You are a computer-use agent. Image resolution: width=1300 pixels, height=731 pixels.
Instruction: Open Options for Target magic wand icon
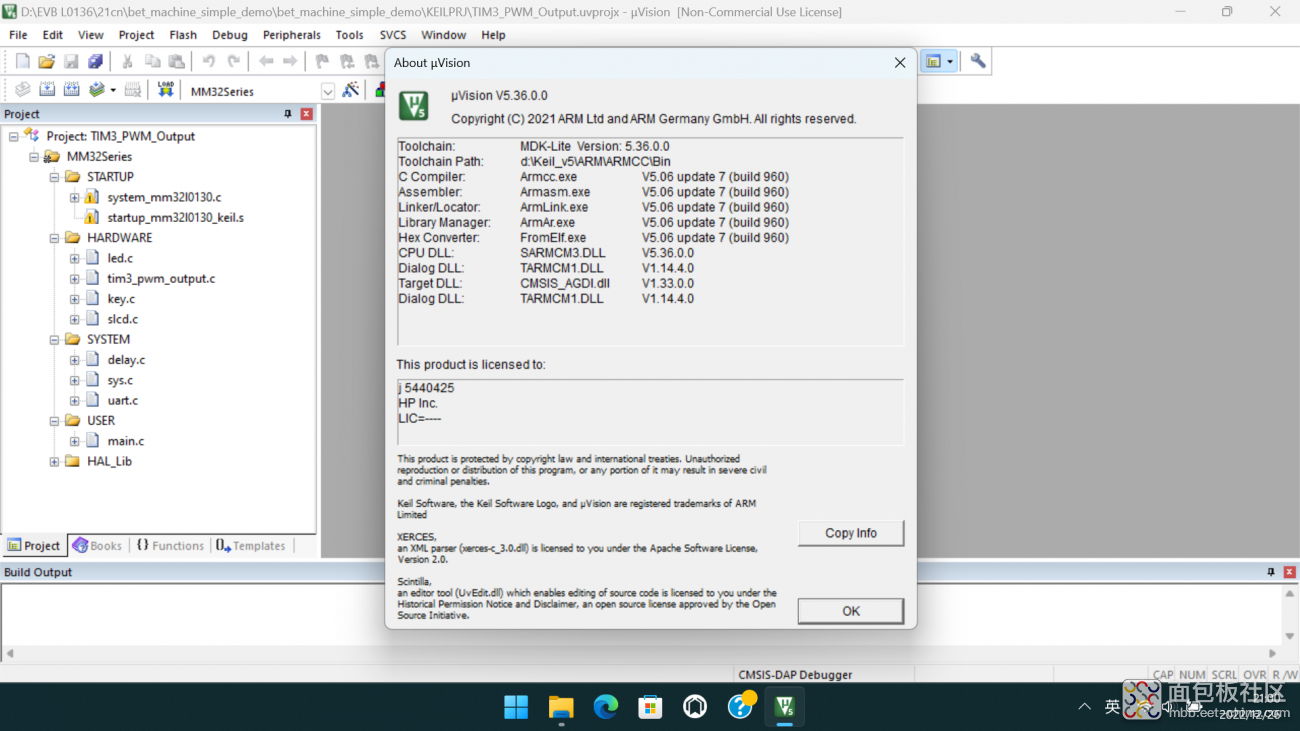[x=350, y=90]
